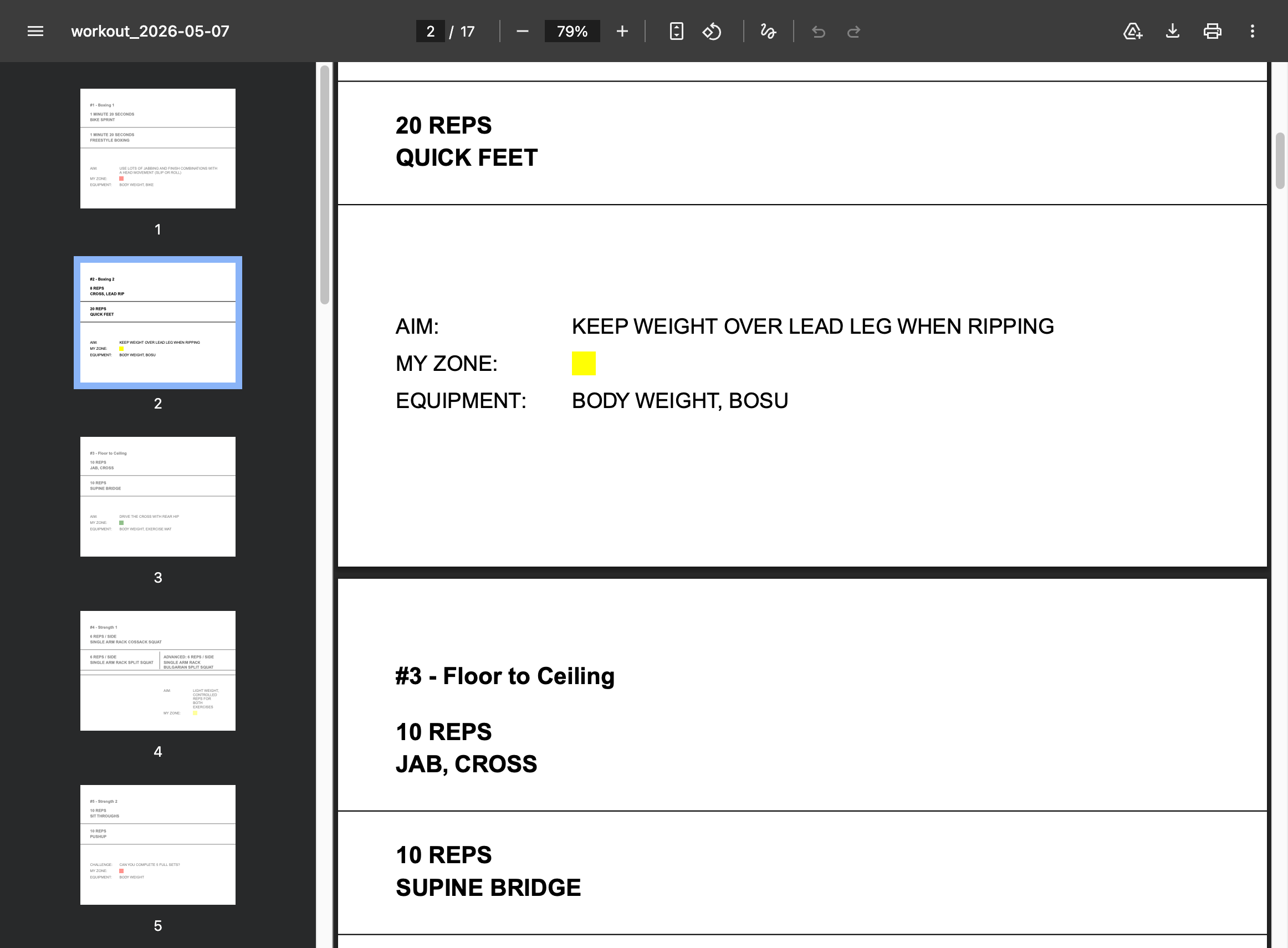Toggle the sidebar hamburger menu

35,31
